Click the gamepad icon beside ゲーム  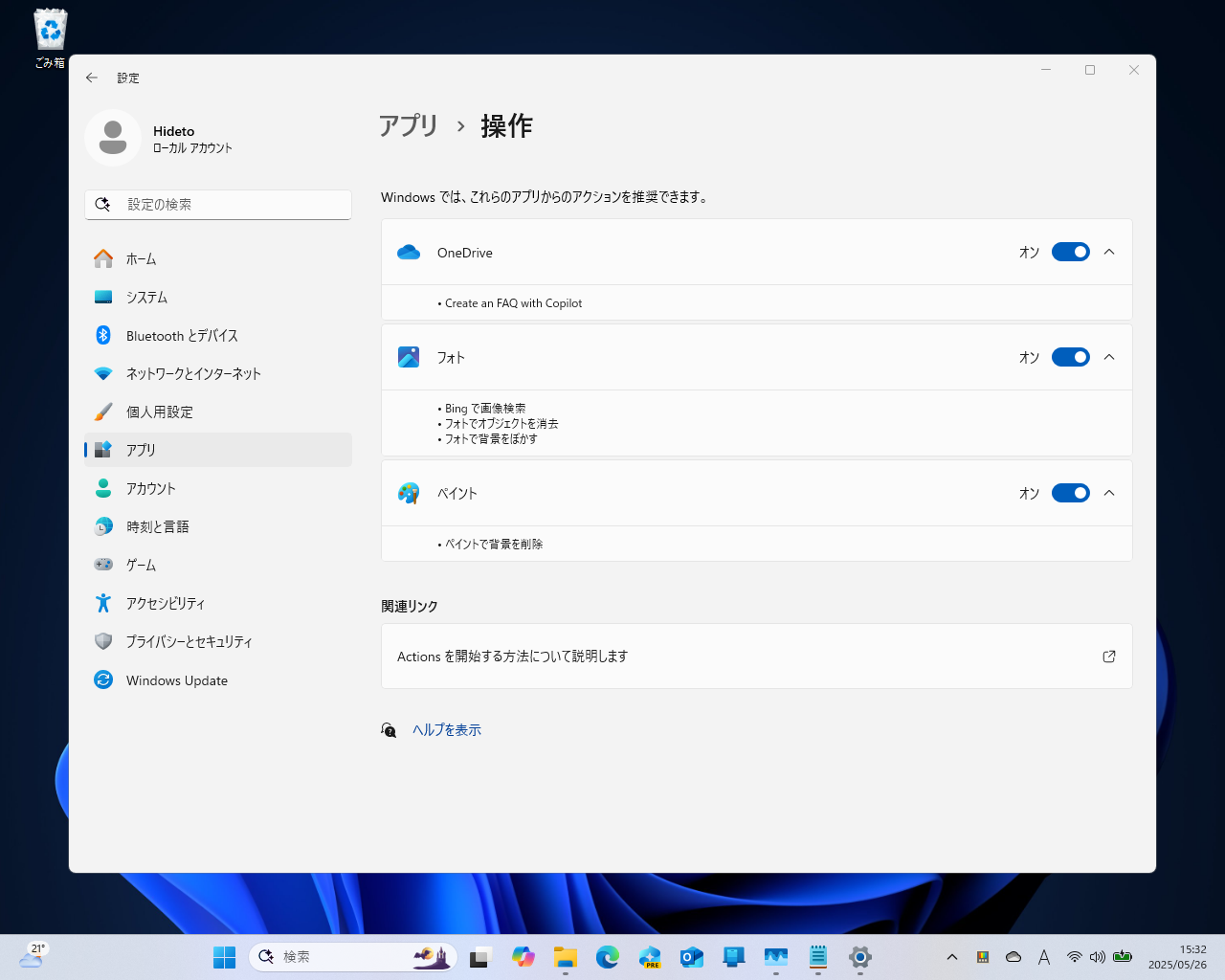103,565
